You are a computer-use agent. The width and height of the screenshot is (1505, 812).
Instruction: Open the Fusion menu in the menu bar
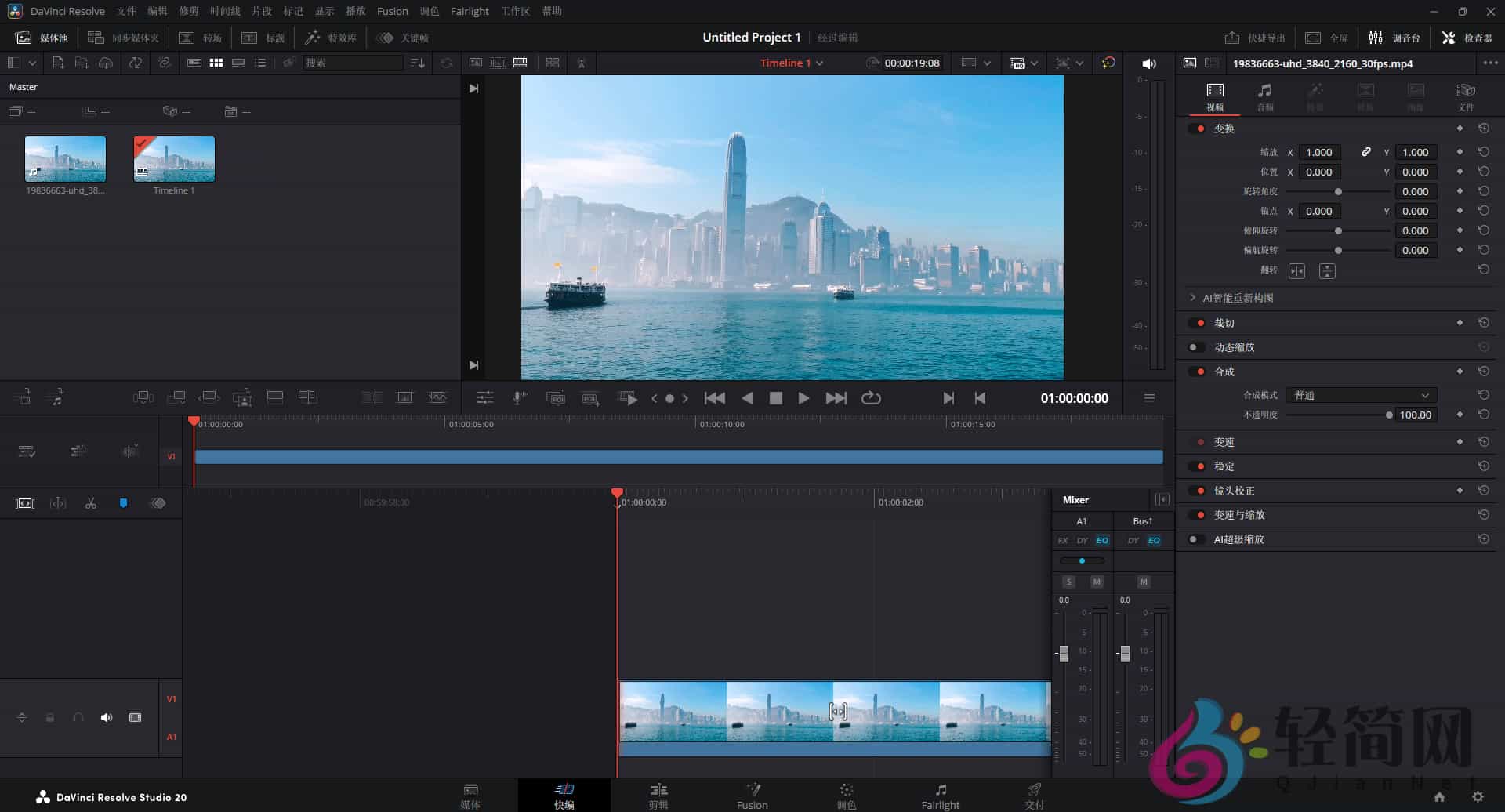tap(392, 11)
